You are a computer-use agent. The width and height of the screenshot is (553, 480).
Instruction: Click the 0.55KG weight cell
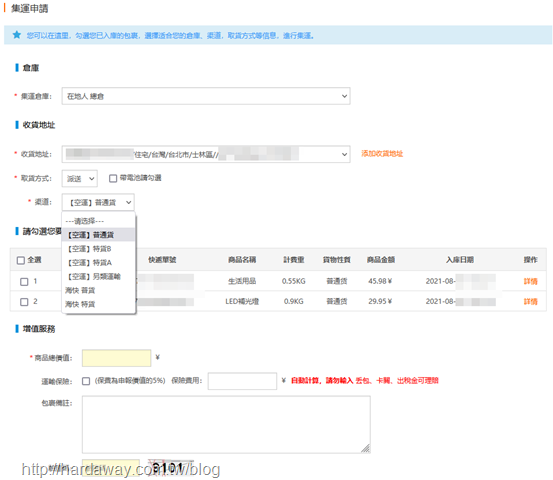pyautogui.click(x=294, y=281)
